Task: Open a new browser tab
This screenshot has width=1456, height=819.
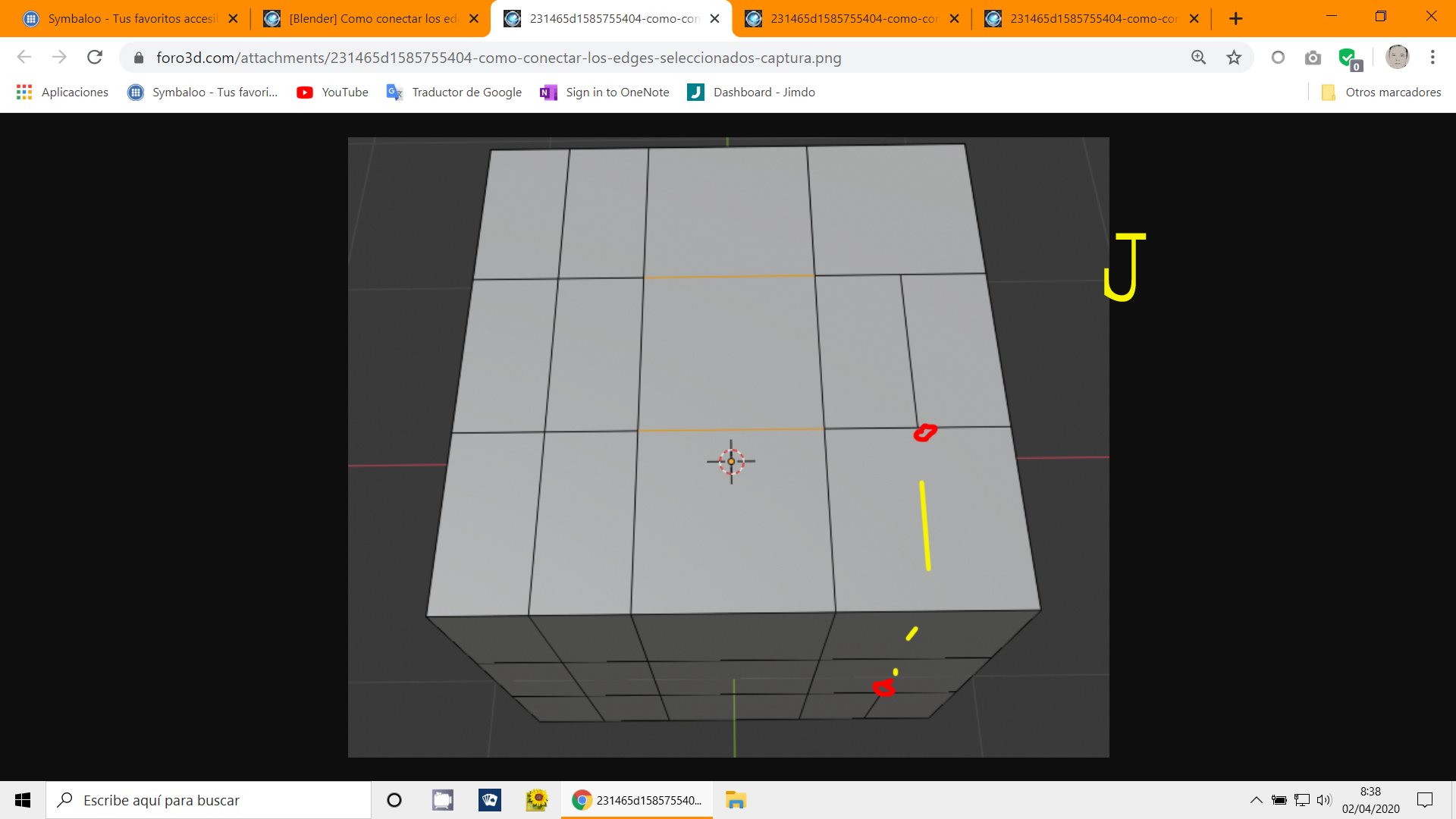Action: coord(1235,18)
